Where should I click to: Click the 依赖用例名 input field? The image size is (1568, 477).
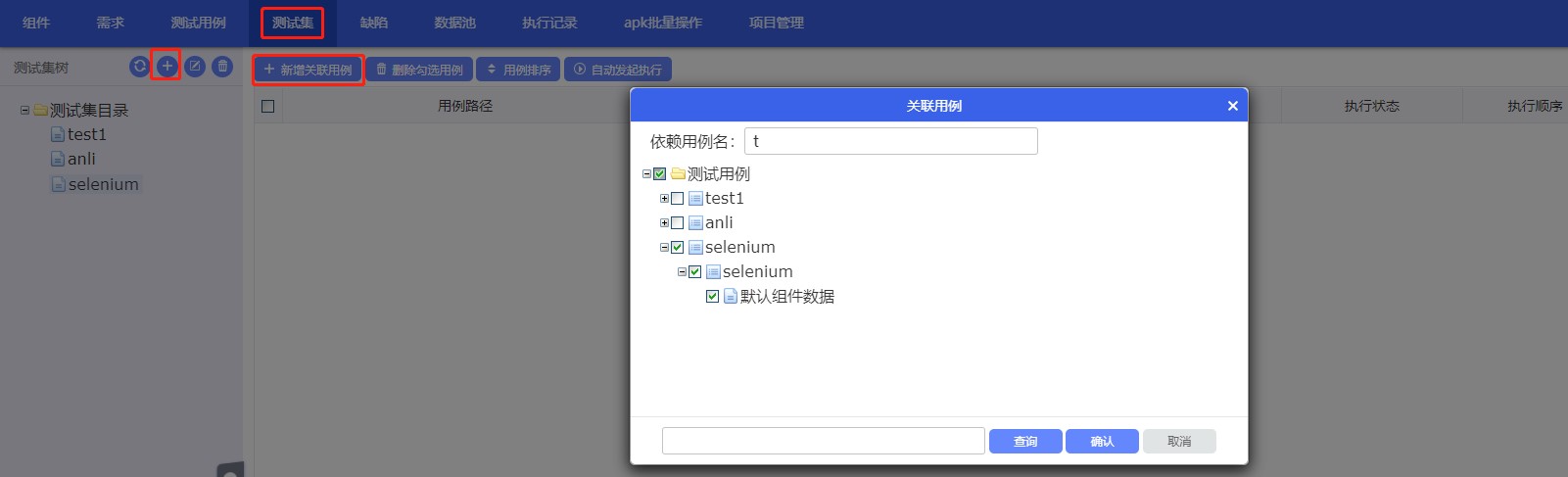(890, 141)
